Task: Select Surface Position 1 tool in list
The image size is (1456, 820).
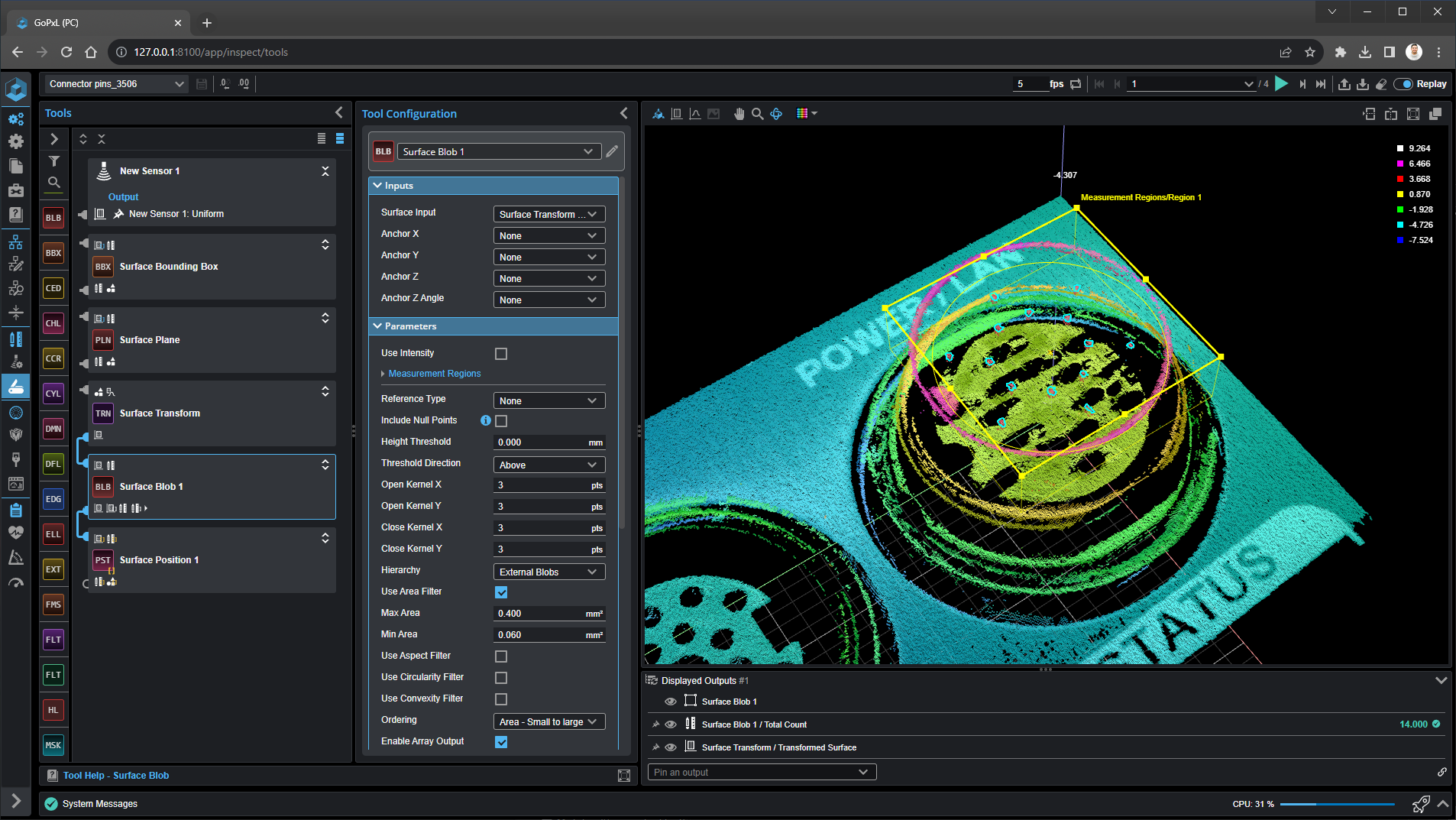Action: 159,560
